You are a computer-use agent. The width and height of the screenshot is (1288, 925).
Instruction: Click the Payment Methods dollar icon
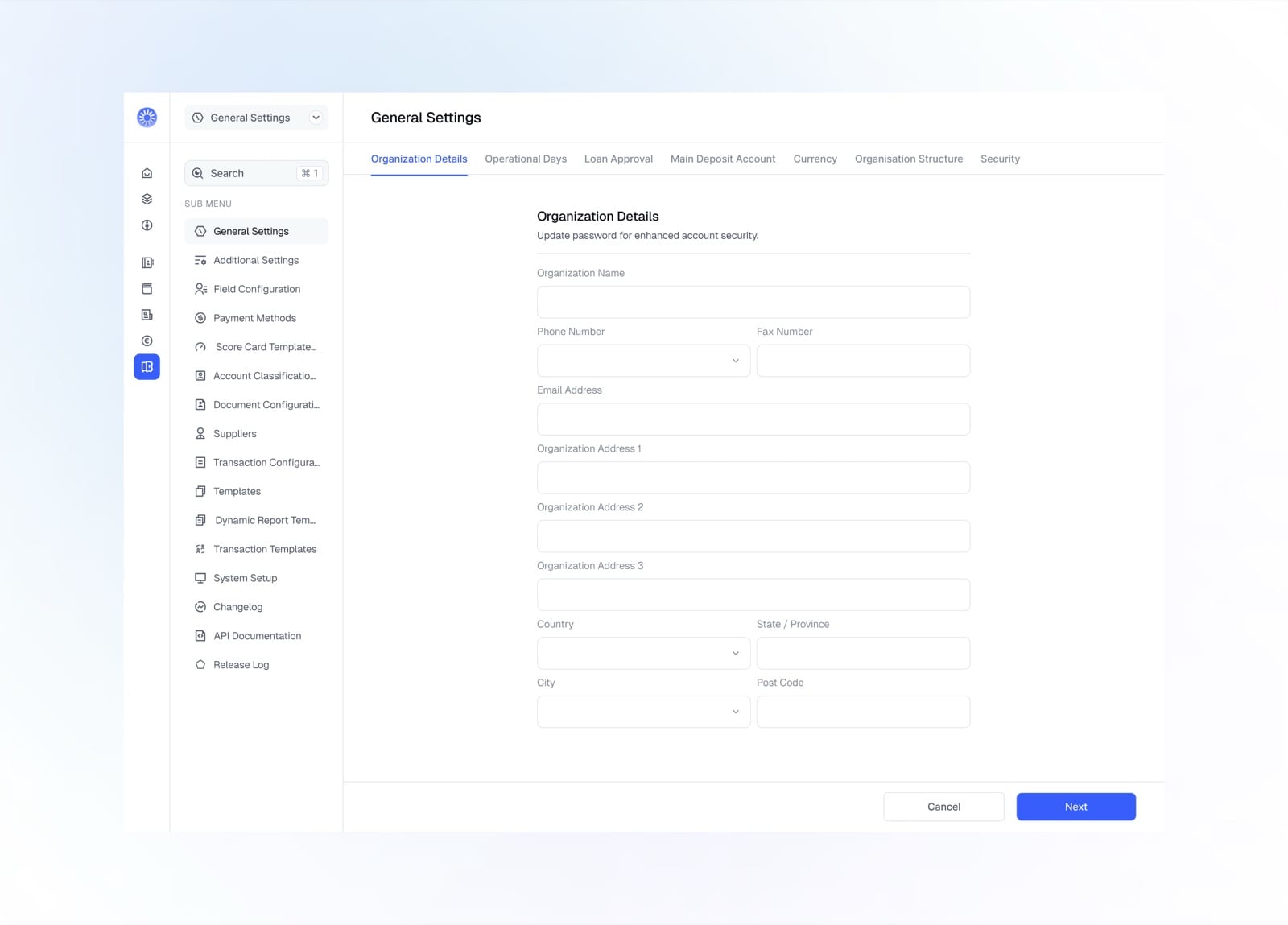click(200, 318)
